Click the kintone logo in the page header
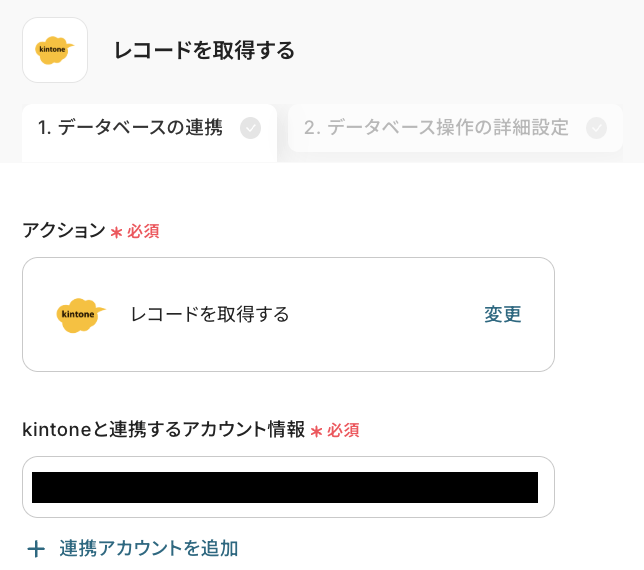The width and height of the screenshot is (644, 570). click(x=55, y=50)
